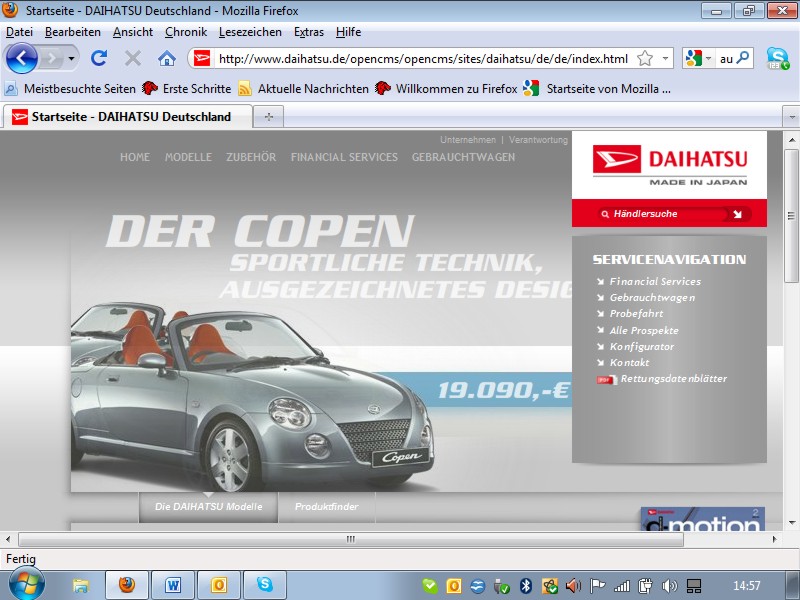The height and width of the screenshot is (600, 800).
Task: Click in the URL address field
Action: [423, 59]
